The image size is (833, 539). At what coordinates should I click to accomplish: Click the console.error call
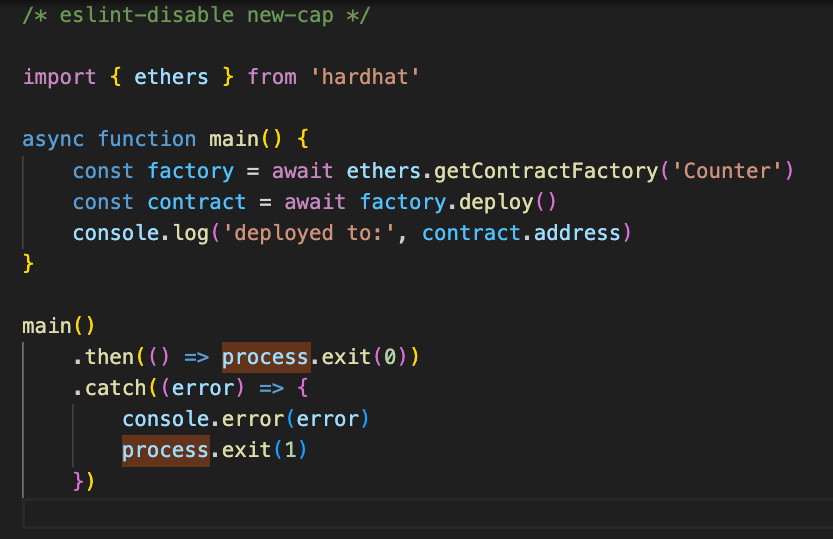[246, 419]
